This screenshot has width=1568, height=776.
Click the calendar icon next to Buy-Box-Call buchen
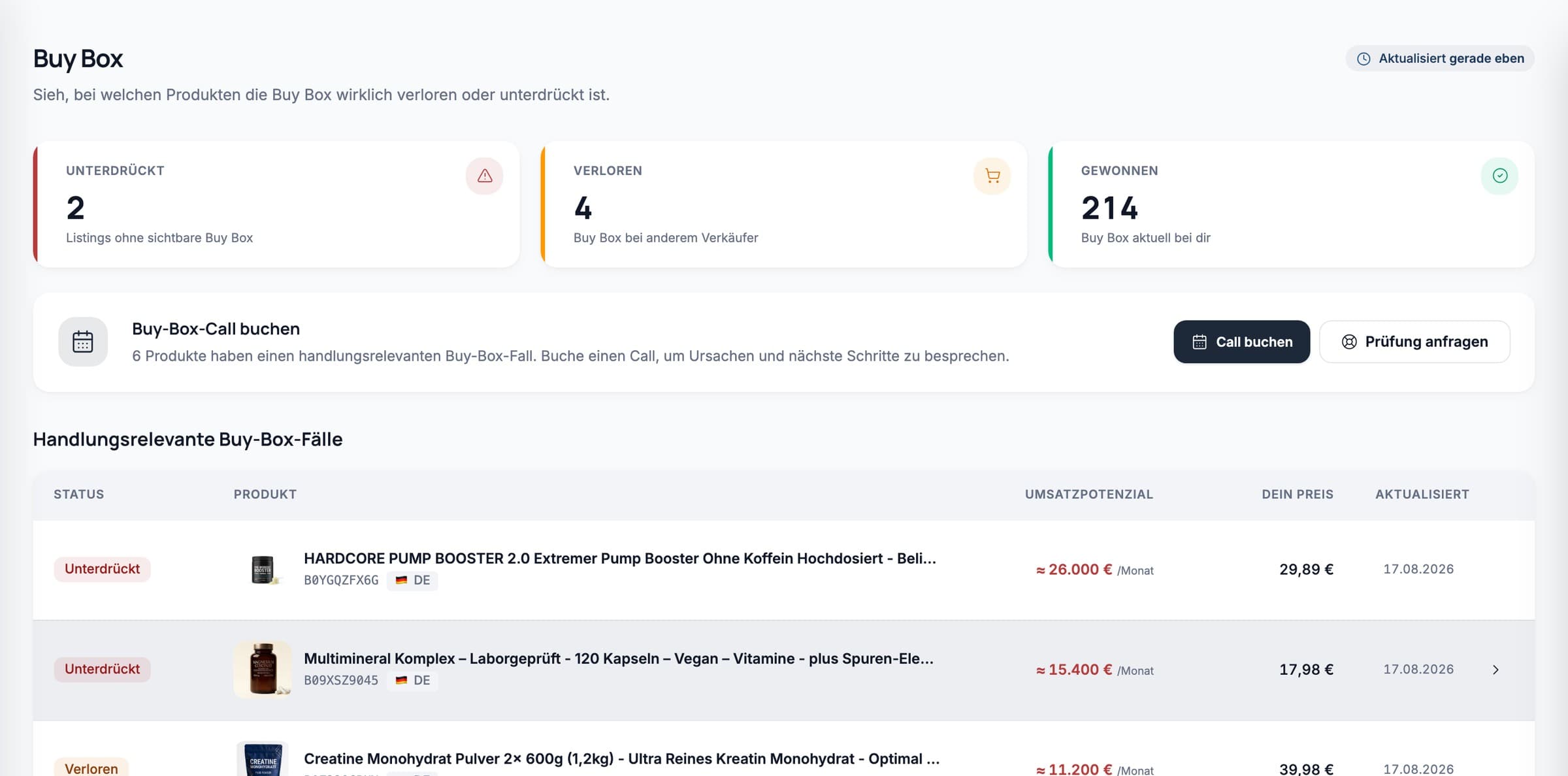(x=83, y=342)
